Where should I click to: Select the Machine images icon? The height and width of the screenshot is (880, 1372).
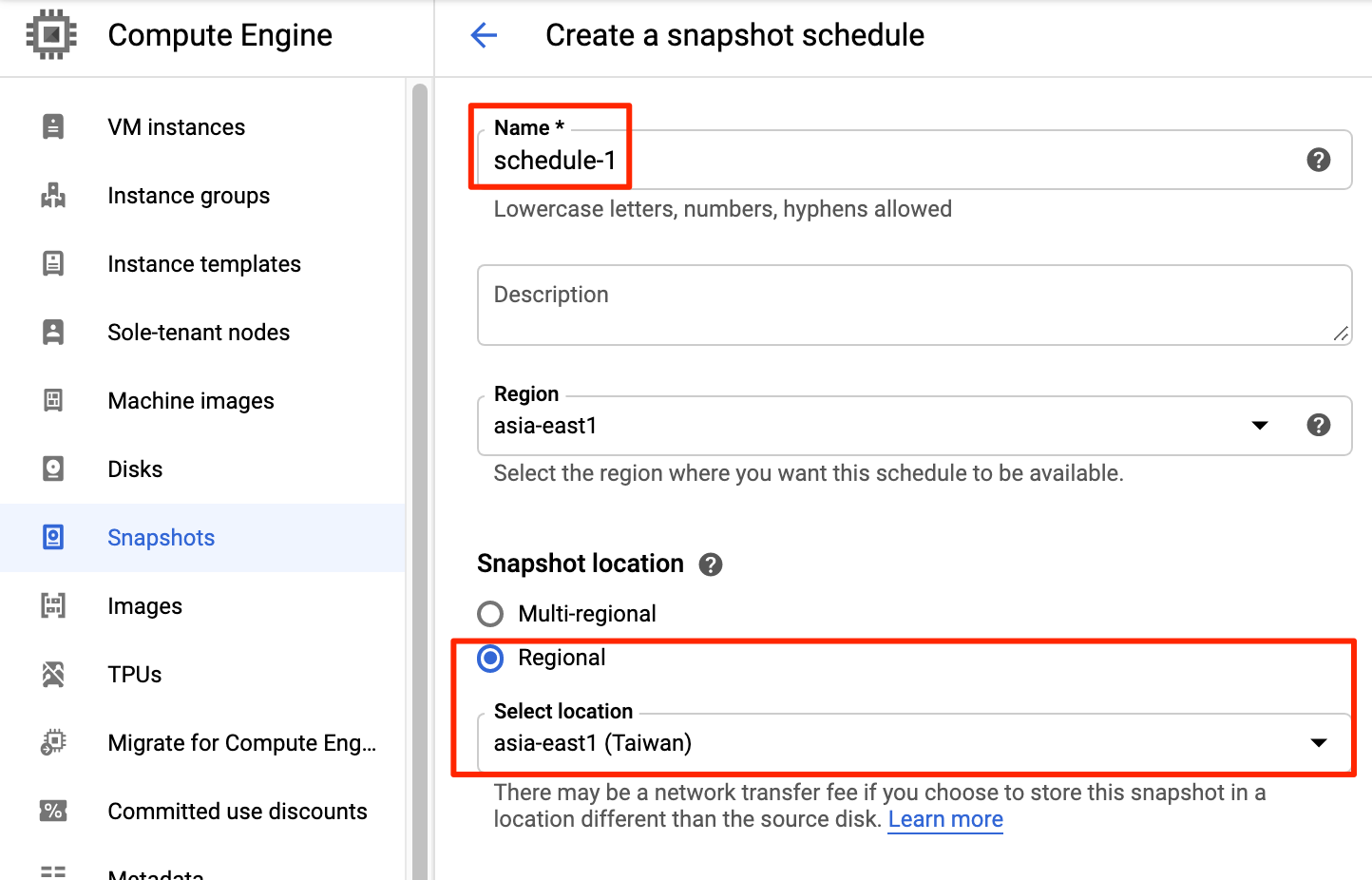coord(54,400)
